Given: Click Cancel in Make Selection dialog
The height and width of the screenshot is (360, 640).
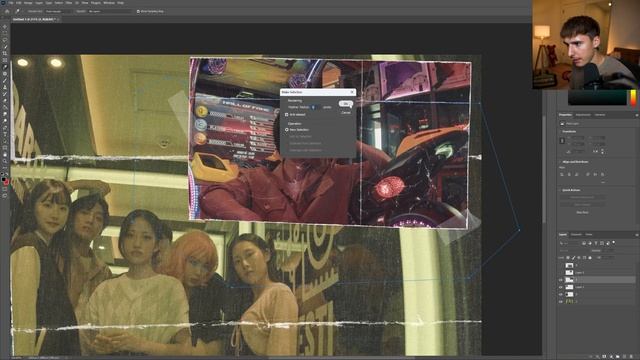Looking at the screenshot, I should coord(346,113).
